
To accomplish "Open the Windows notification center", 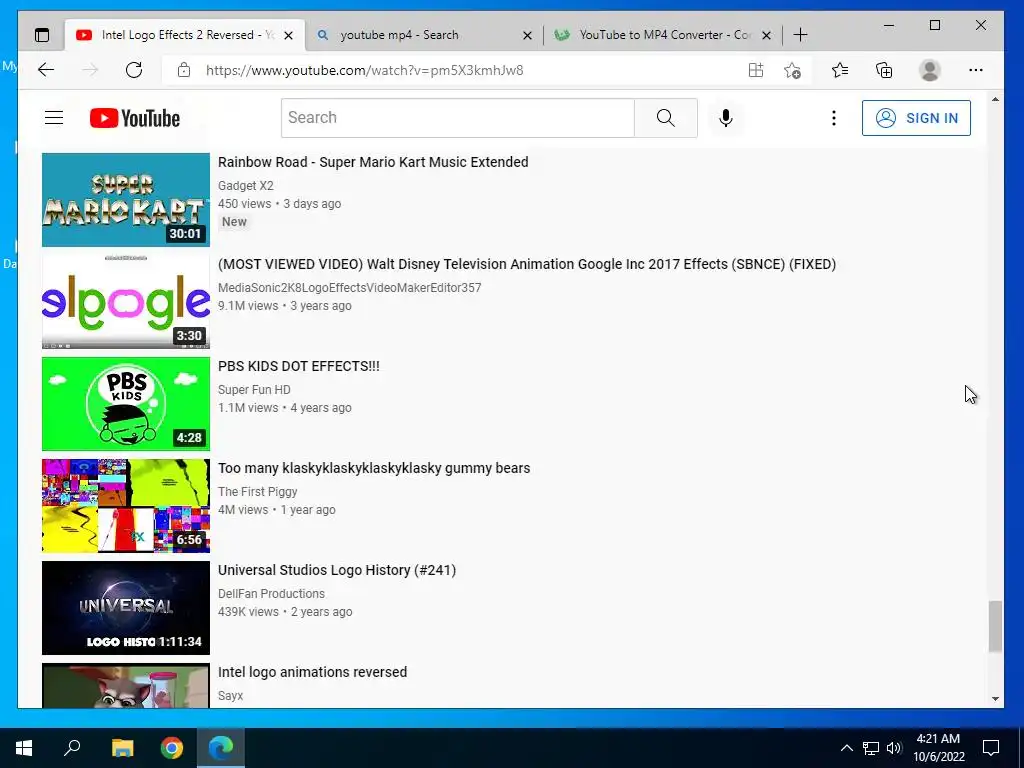I will pos(991,748).
